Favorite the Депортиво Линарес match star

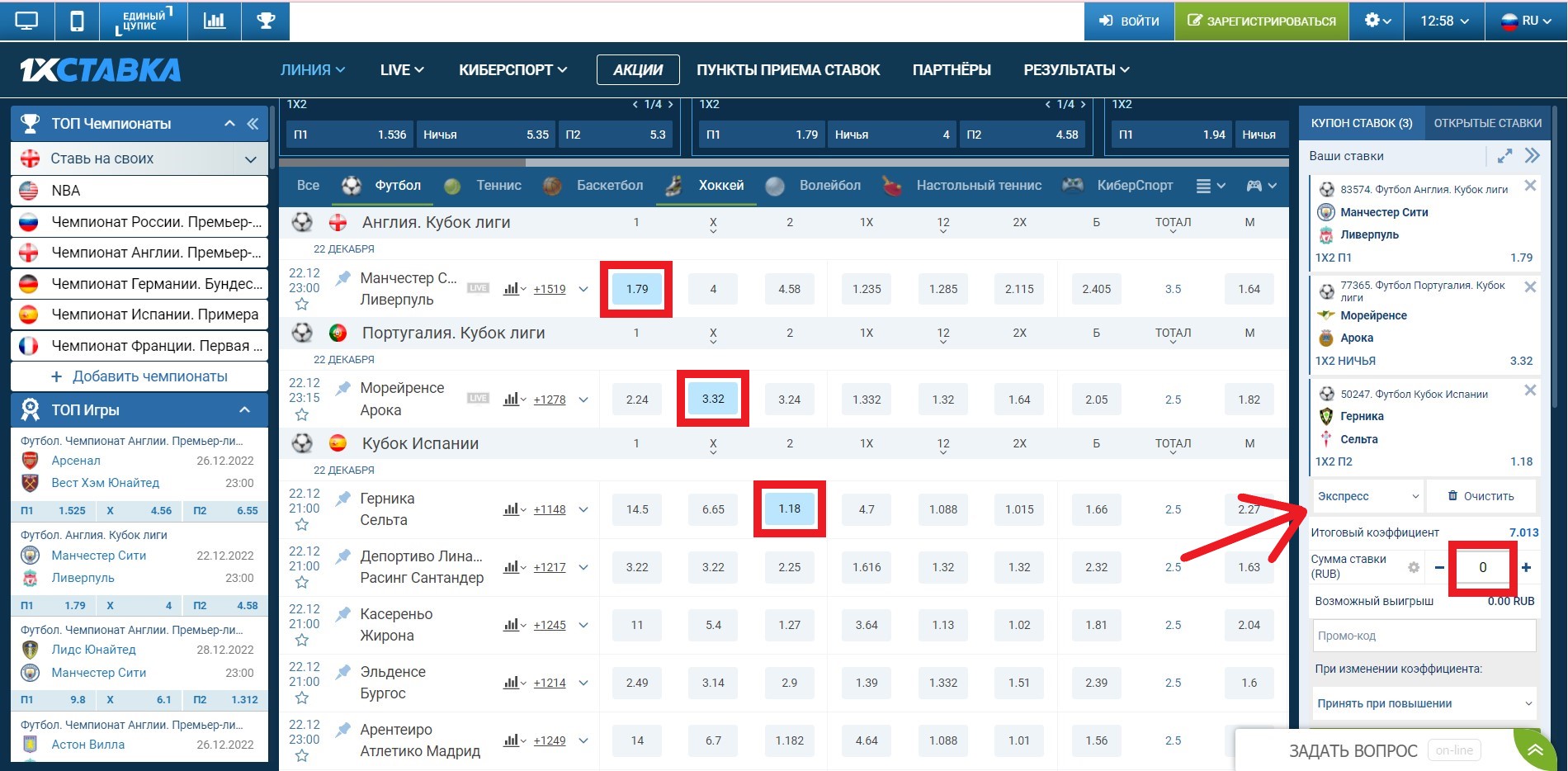point(302,583)
